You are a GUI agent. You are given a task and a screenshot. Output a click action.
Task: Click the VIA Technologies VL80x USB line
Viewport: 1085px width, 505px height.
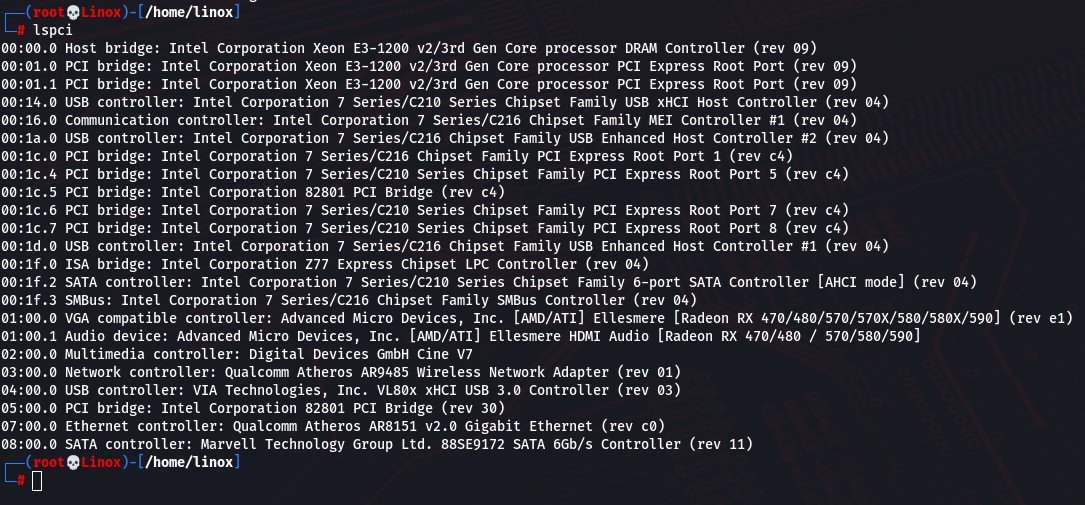tap(341, 390)
